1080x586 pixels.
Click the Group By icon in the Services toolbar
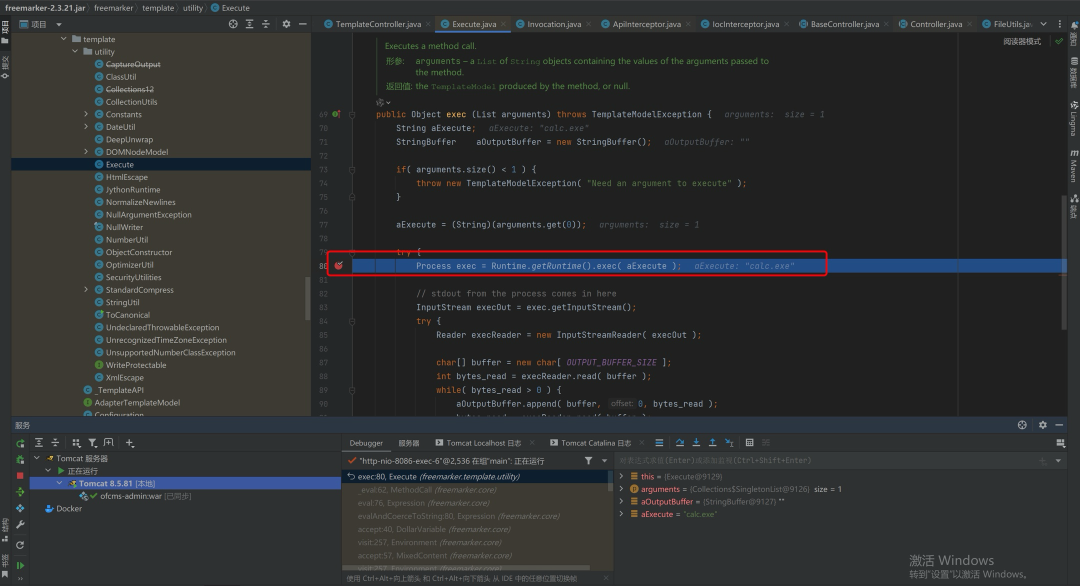(76, 443)
